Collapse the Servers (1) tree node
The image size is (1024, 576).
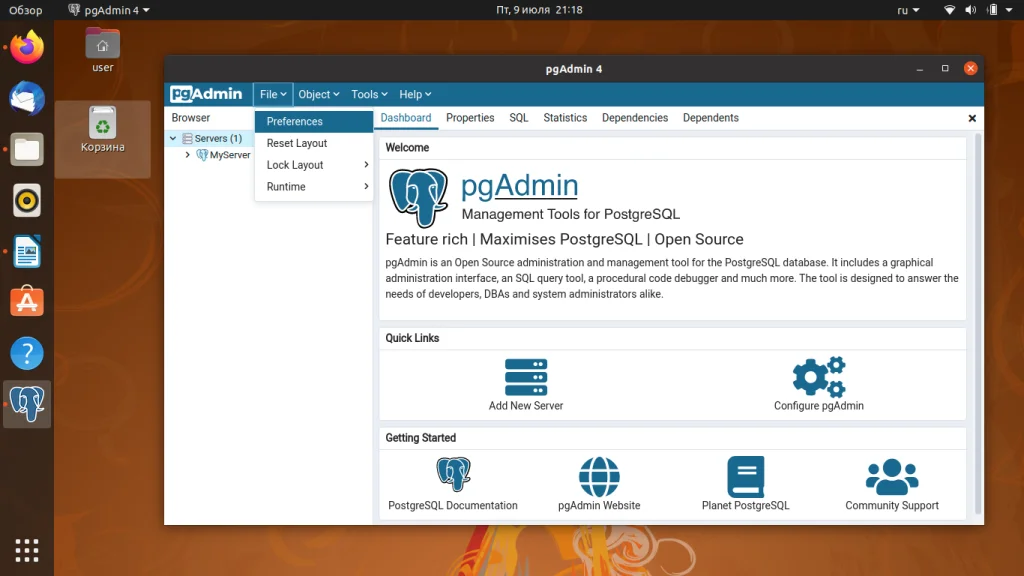pos(173,137)
